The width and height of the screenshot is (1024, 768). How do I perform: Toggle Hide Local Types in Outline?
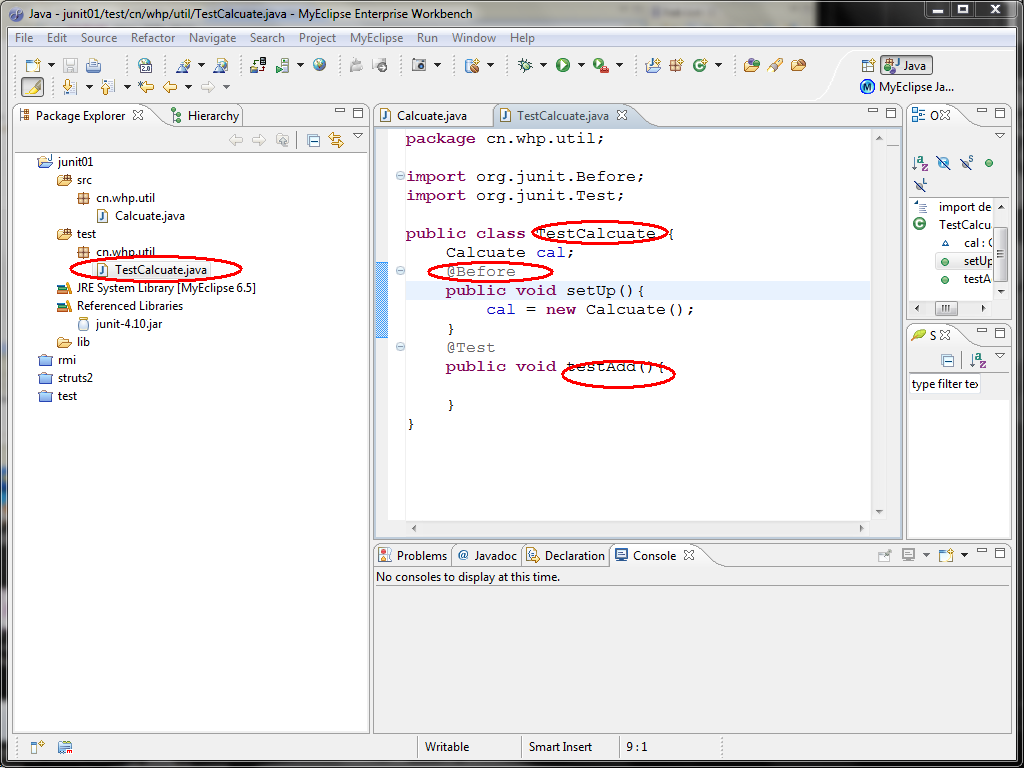tap(920, 185)
